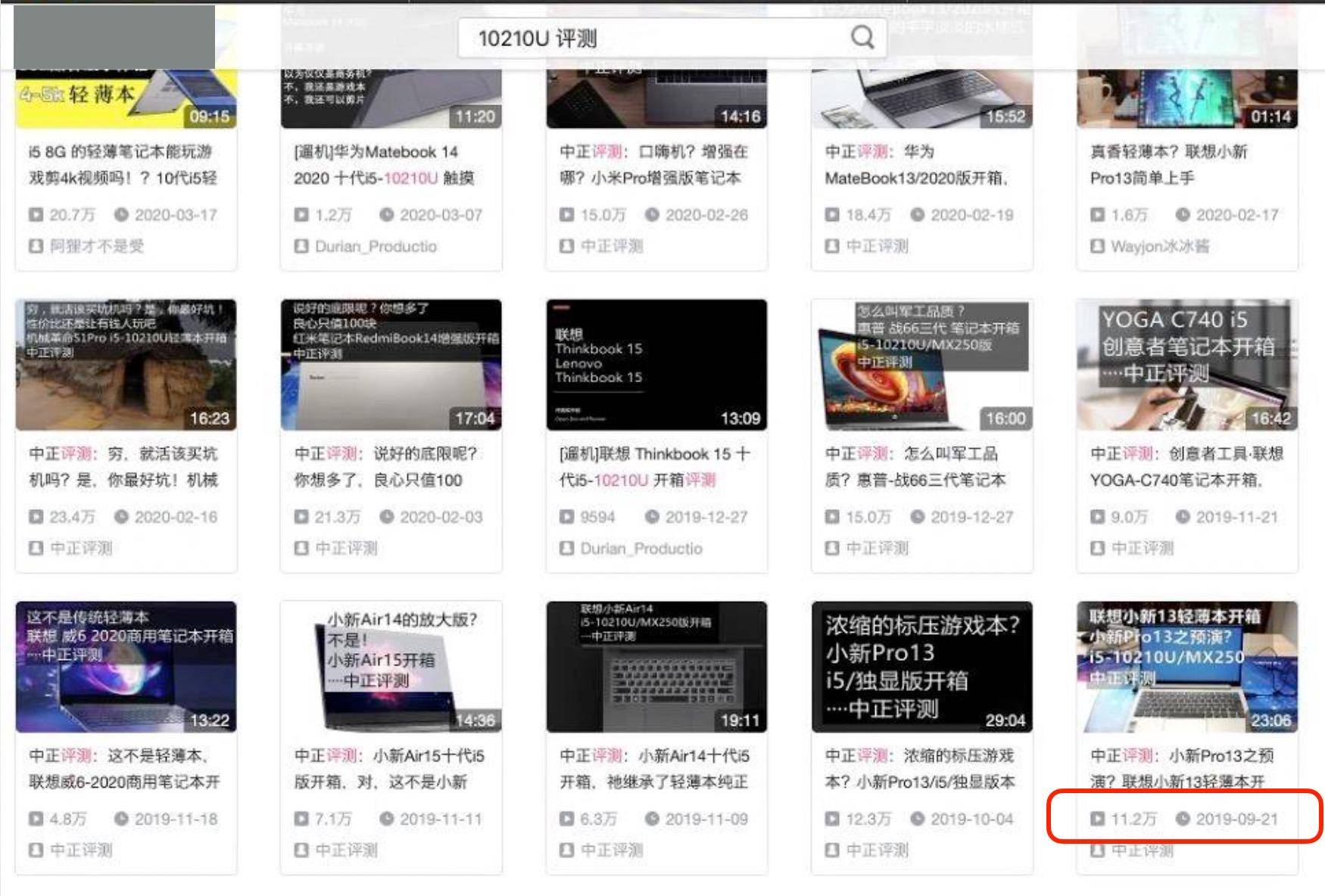Open the 09:15 轻薄本 video thumbnail
1325x896 pixels.
126,98
